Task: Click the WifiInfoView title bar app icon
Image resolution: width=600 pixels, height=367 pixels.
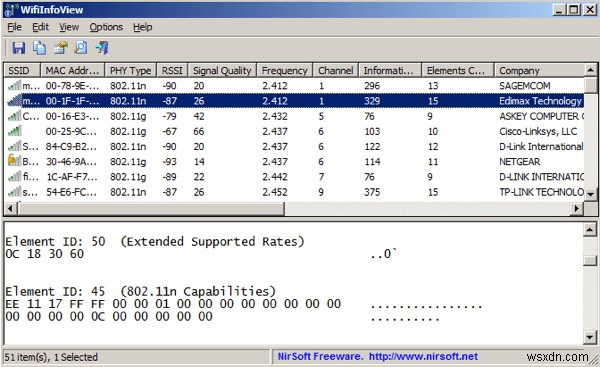Action: pyautogui.click(x=11, y=9)
